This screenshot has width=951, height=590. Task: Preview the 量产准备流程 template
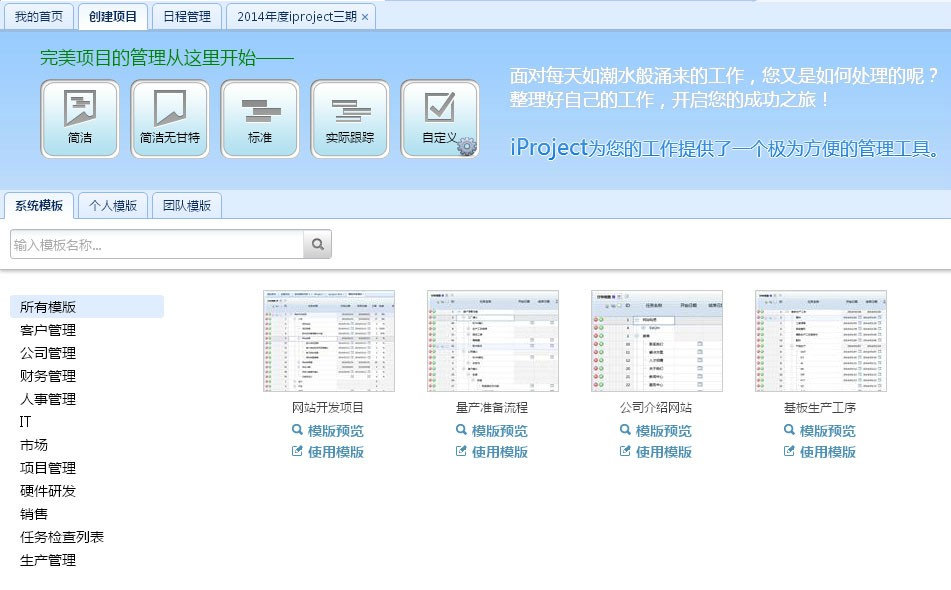click(x=492, y=431)
